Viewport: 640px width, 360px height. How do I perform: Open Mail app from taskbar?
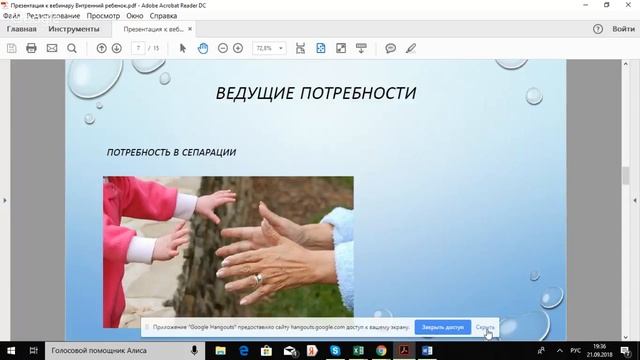click(290, 351)
